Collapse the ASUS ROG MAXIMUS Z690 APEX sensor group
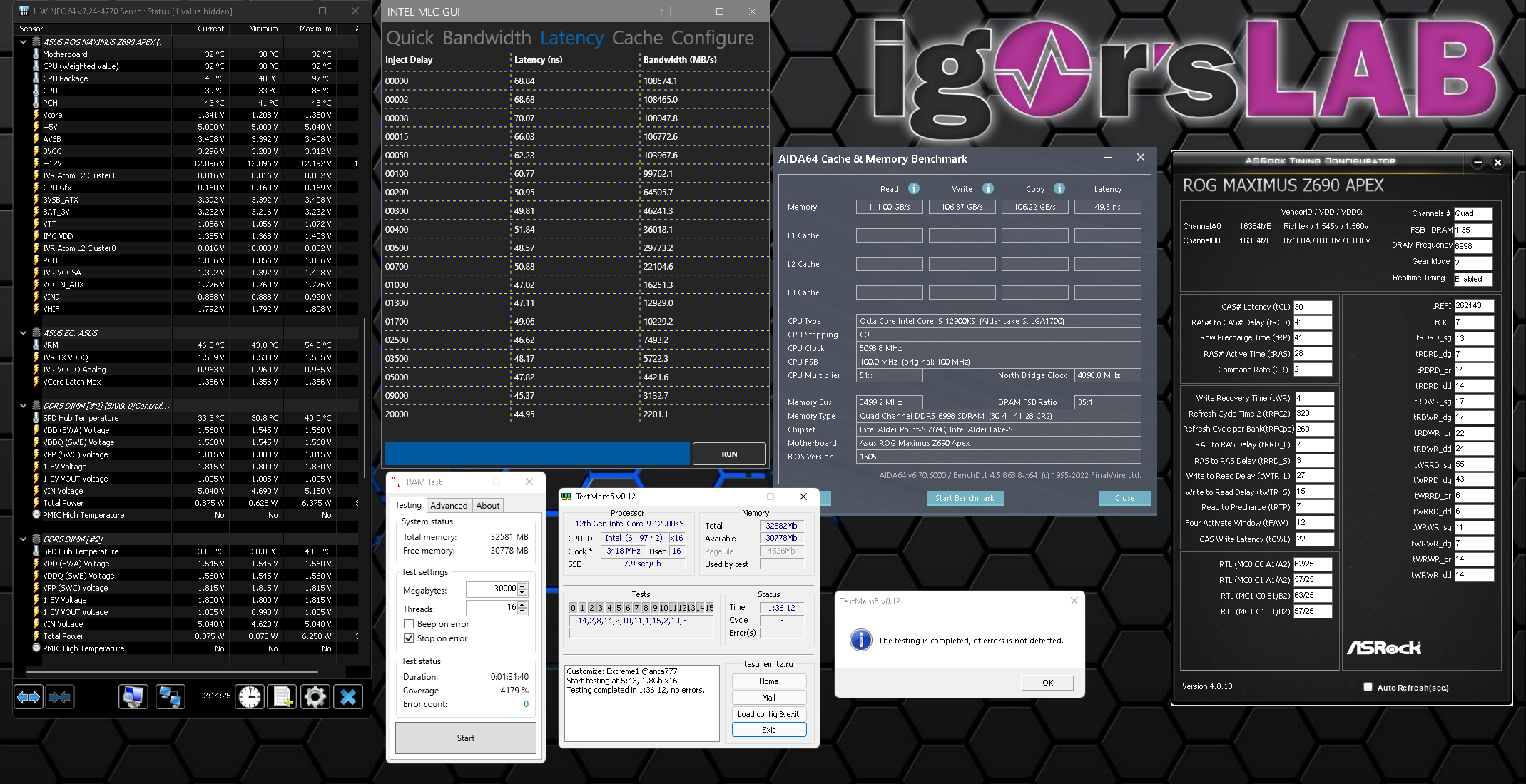Viewport: 1526px width, 784px height. click(24, 42)
